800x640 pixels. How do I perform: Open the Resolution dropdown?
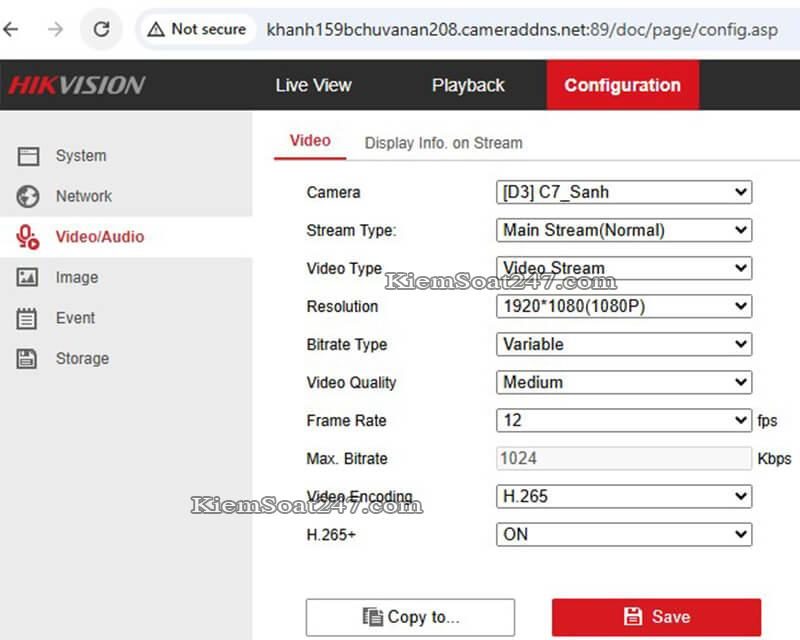click(624, 306)
